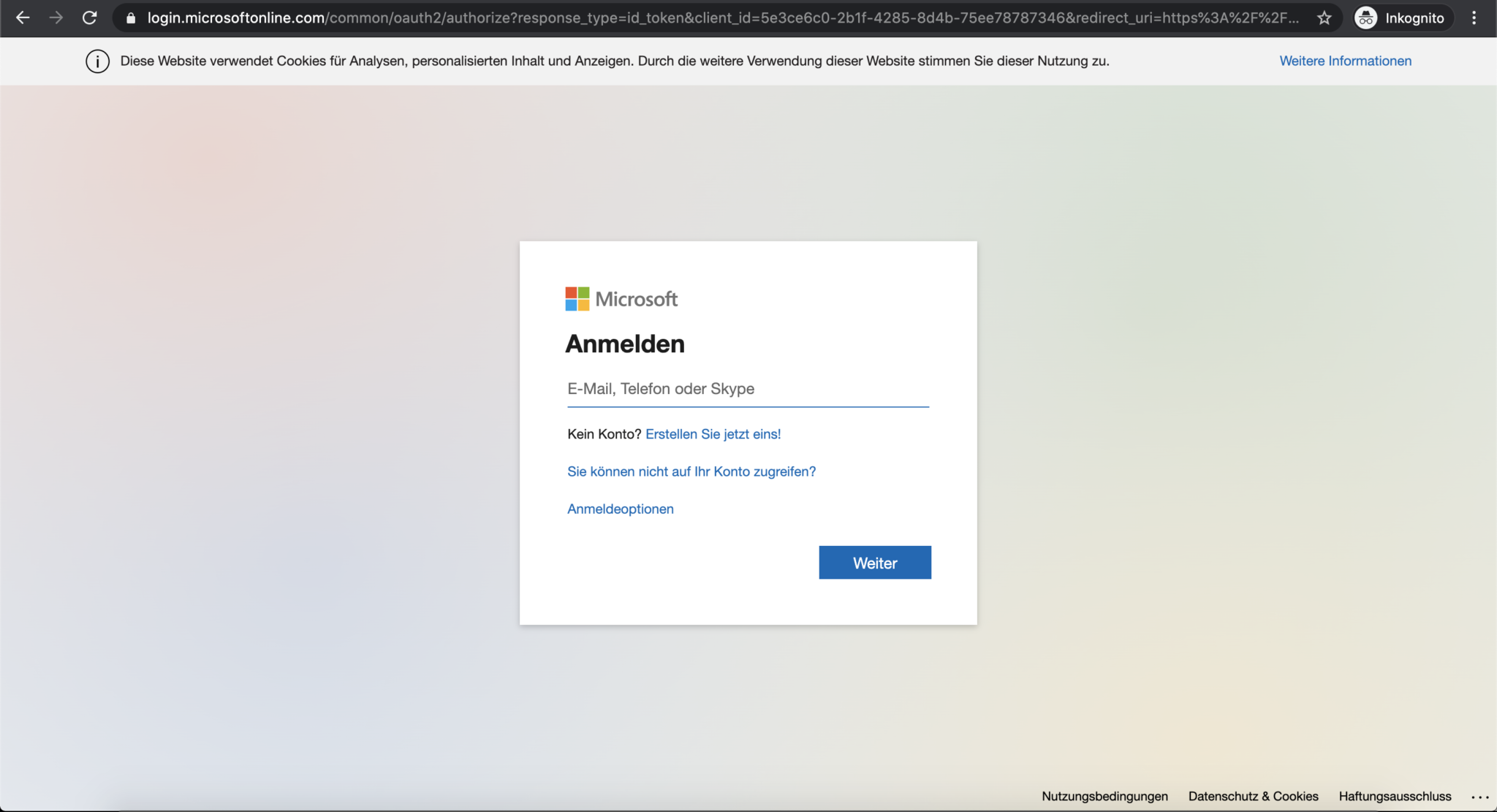Go back using the browser back arrow
Image resolution: width=1497 pixels, height=812 pixels.
coord(23,18)
